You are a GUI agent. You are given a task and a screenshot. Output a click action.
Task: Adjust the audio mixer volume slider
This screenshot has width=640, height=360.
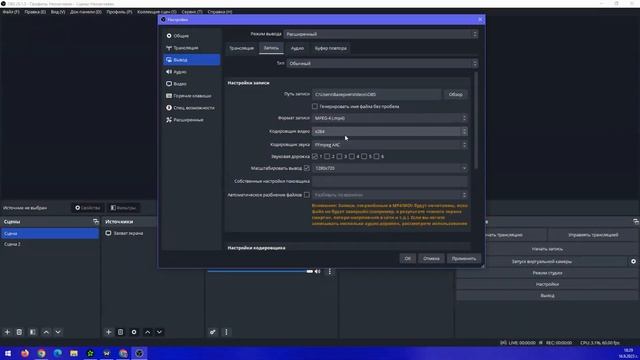tap(260, 271)
